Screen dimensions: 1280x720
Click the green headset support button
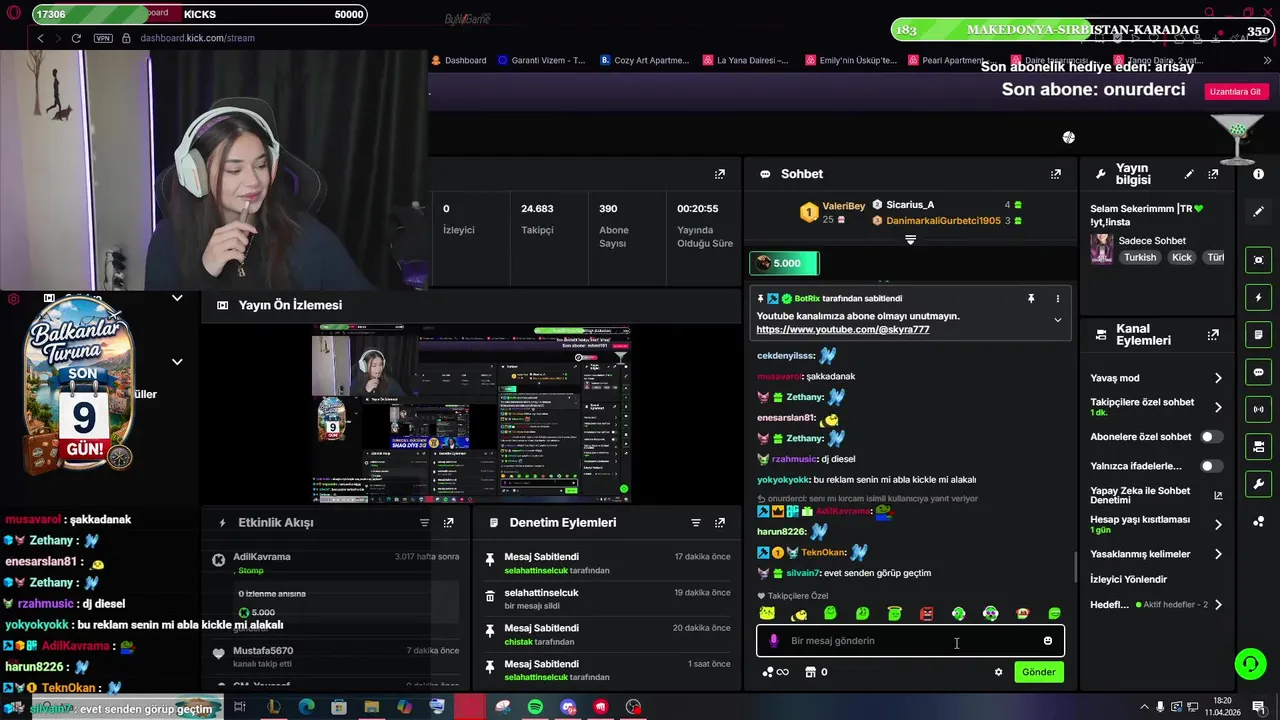[1250, 663]
